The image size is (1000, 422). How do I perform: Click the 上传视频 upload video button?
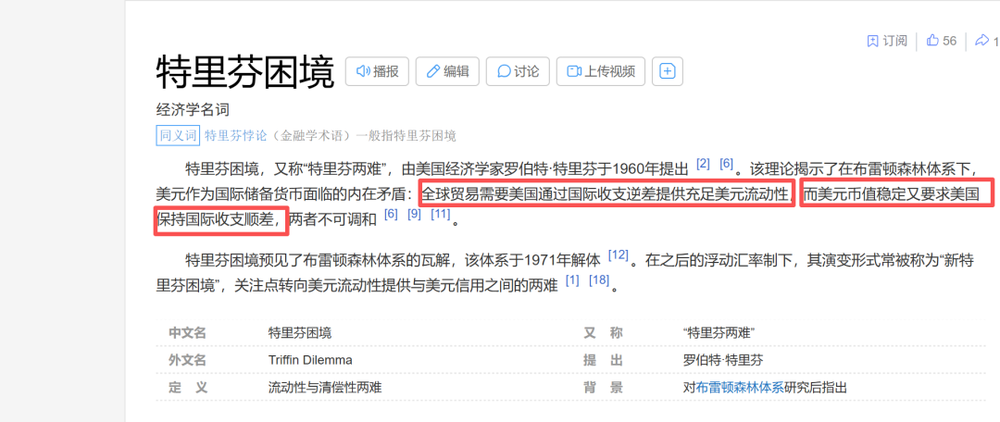tap(600, 71)
